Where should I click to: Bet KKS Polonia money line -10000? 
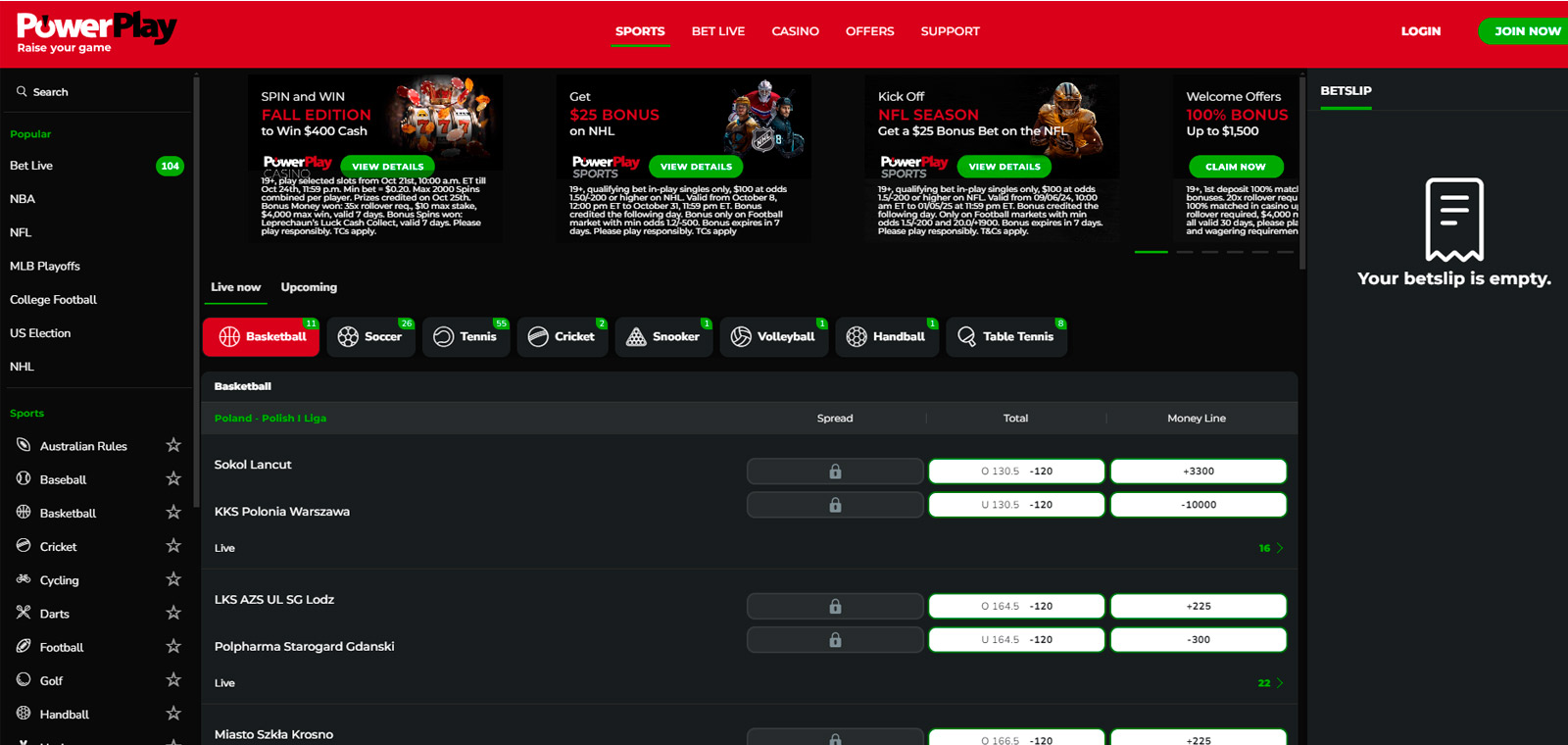point(1199,505)
